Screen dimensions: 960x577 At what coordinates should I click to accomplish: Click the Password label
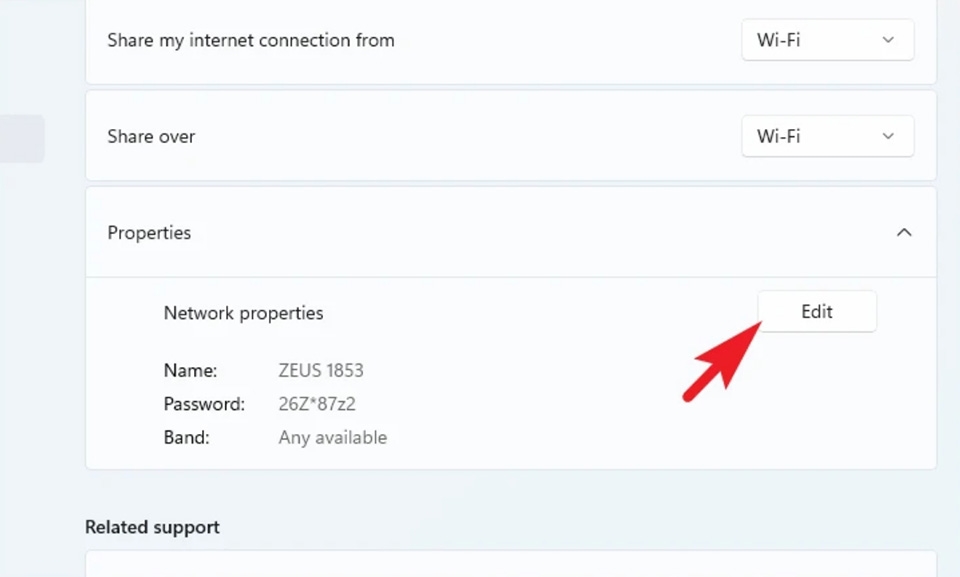pyautogui.click(x=204, y=404)
